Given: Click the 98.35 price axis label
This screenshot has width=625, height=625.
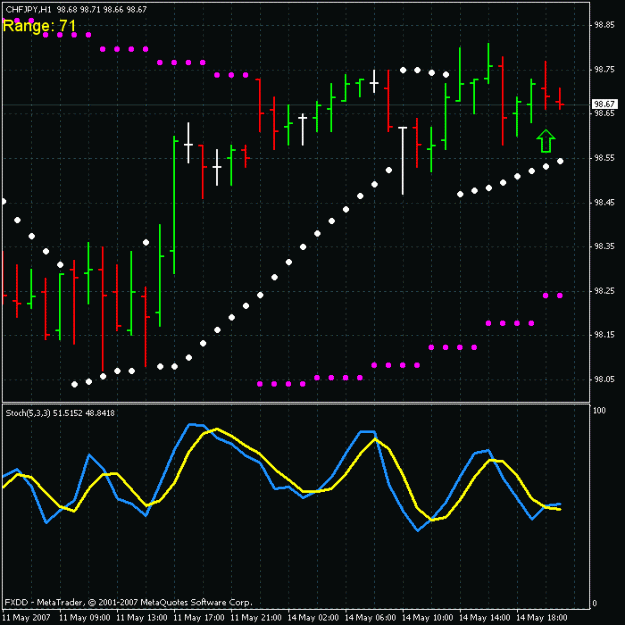Looking at the screenshot, I should coord(604,247).
